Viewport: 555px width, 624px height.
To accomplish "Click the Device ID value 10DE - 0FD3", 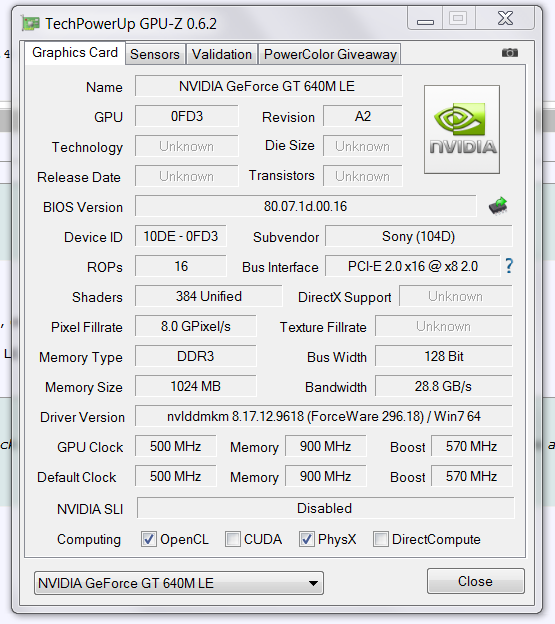I will point(181,236).
